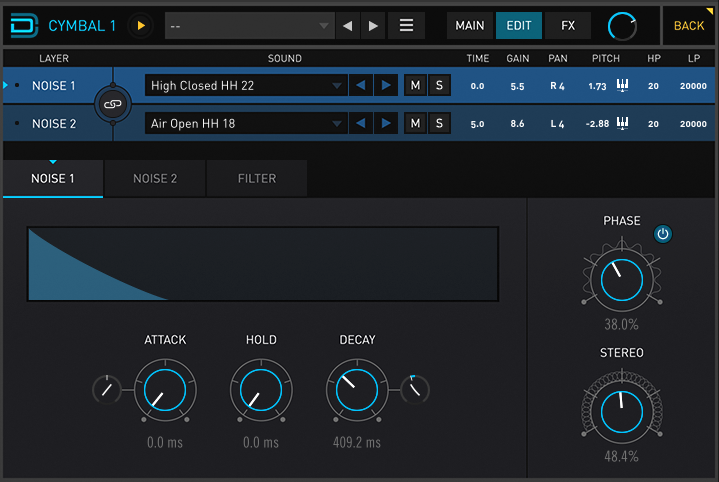Click the FX button
Screen dimensions: 719x482
[x=568, y=25]
